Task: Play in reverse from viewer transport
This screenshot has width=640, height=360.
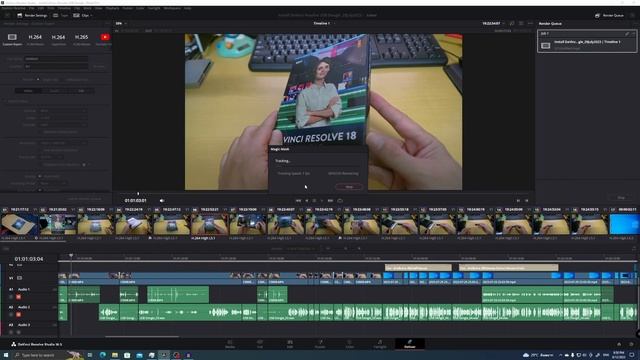Action: coord(307,200)
